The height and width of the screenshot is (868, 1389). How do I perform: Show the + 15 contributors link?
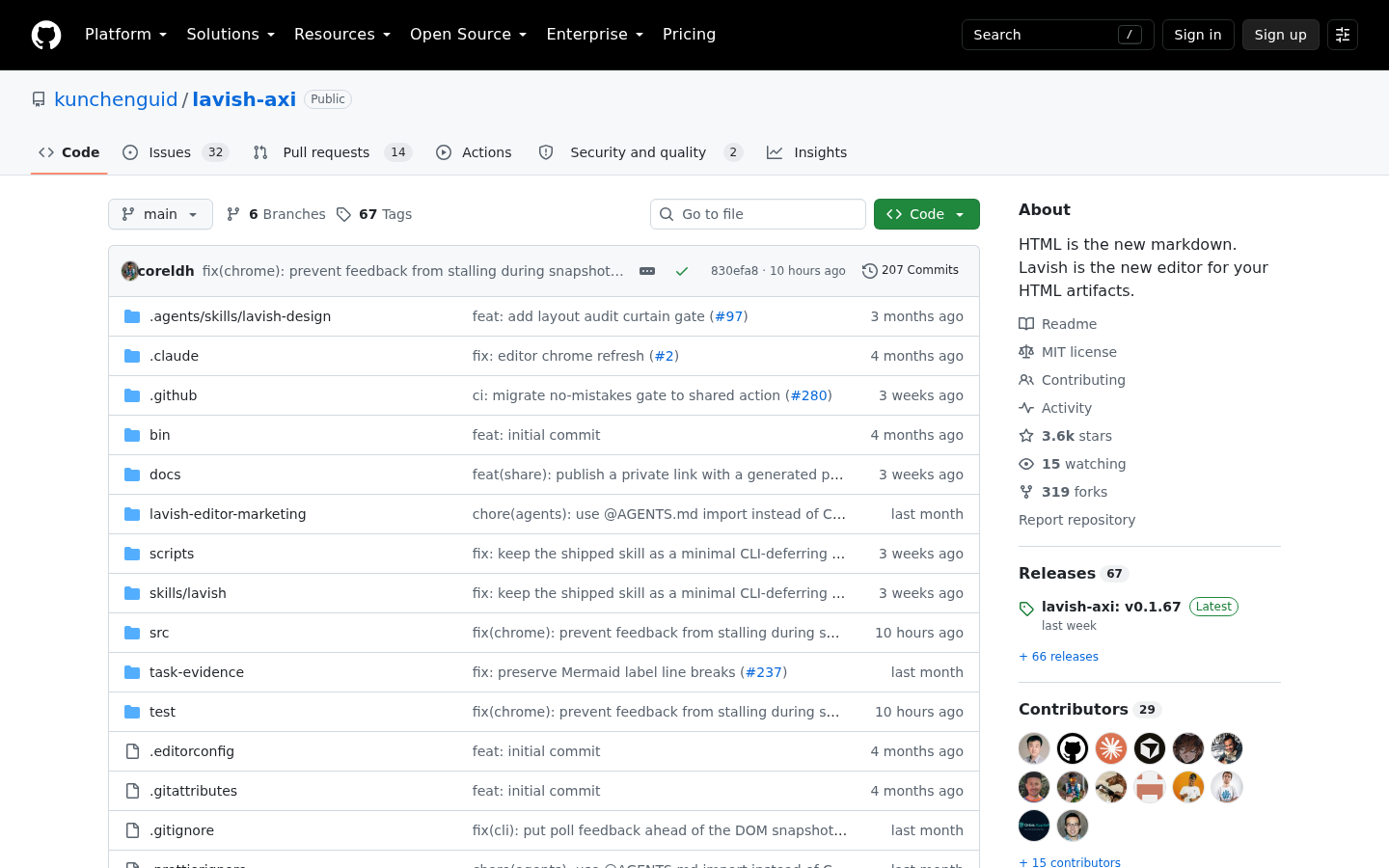[x=1070, y=862]
